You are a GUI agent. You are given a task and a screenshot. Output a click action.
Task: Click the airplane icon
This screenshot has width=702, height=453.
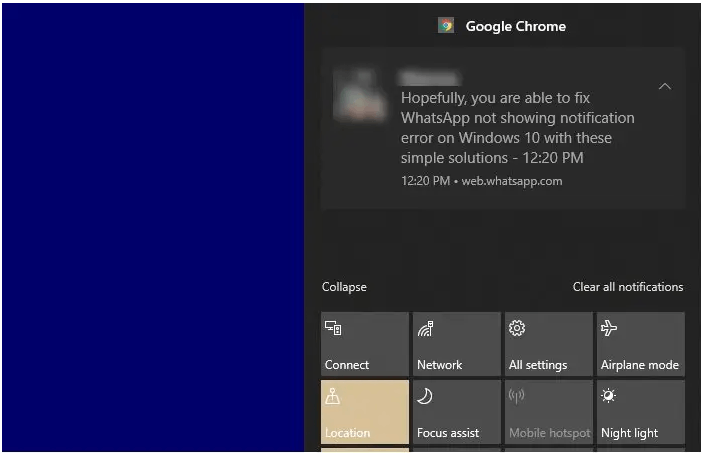pos(609,328)
